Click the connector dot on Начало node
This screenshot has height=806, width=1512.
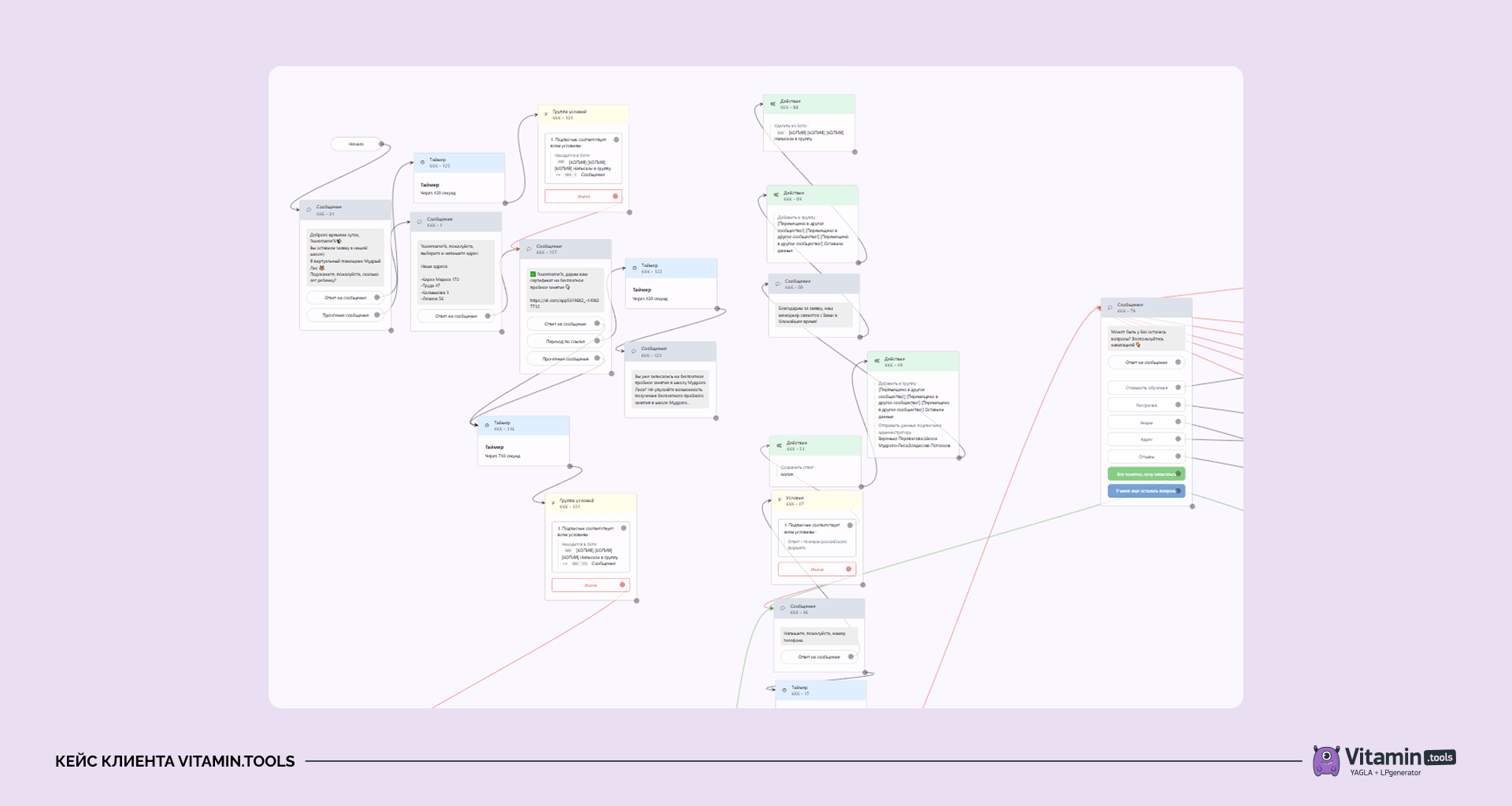point(381,144)
